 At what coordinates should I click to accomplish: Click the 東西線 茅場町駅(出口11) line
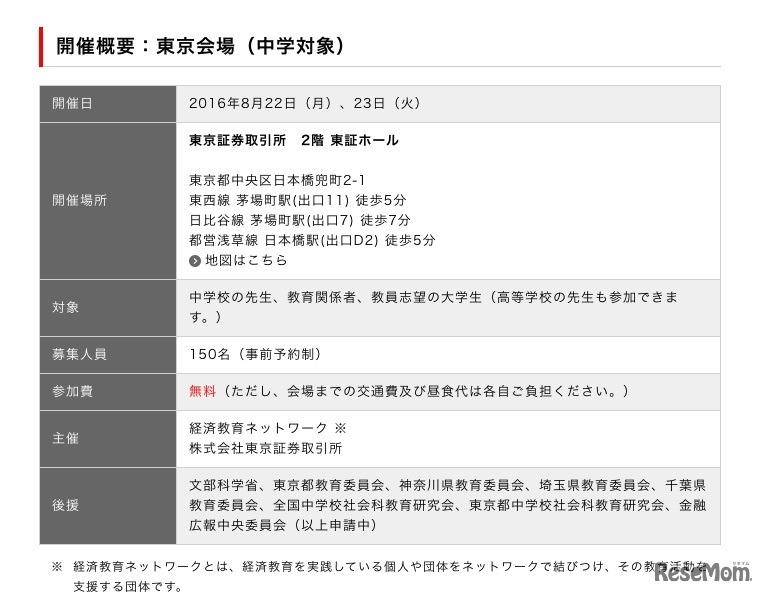[298, 200]
